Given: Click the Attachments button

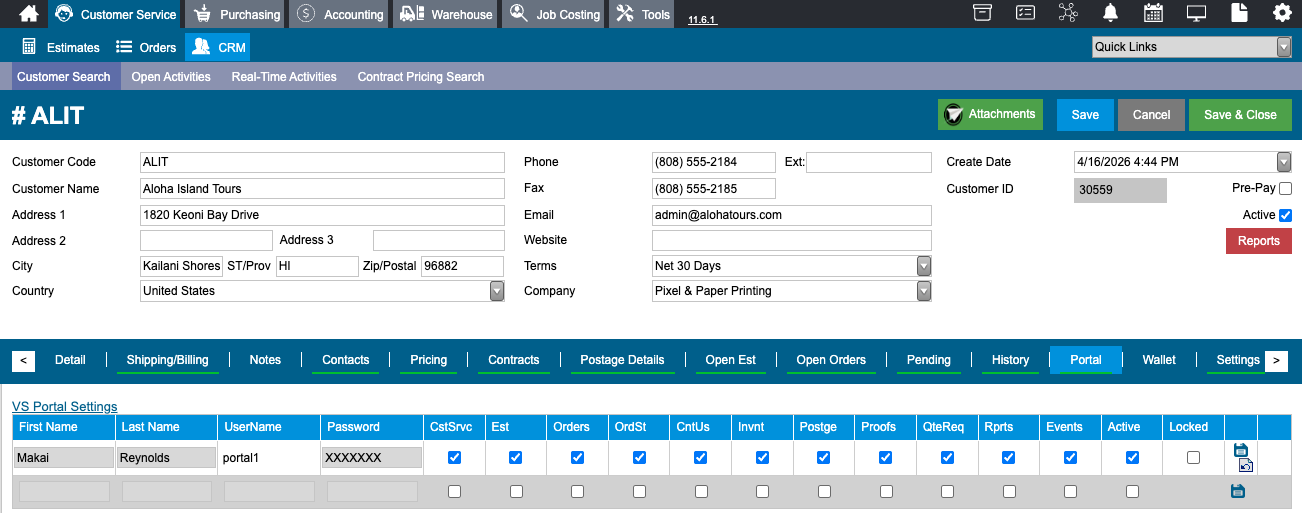Looking at the screenshot, I should [x=990, y=115].
